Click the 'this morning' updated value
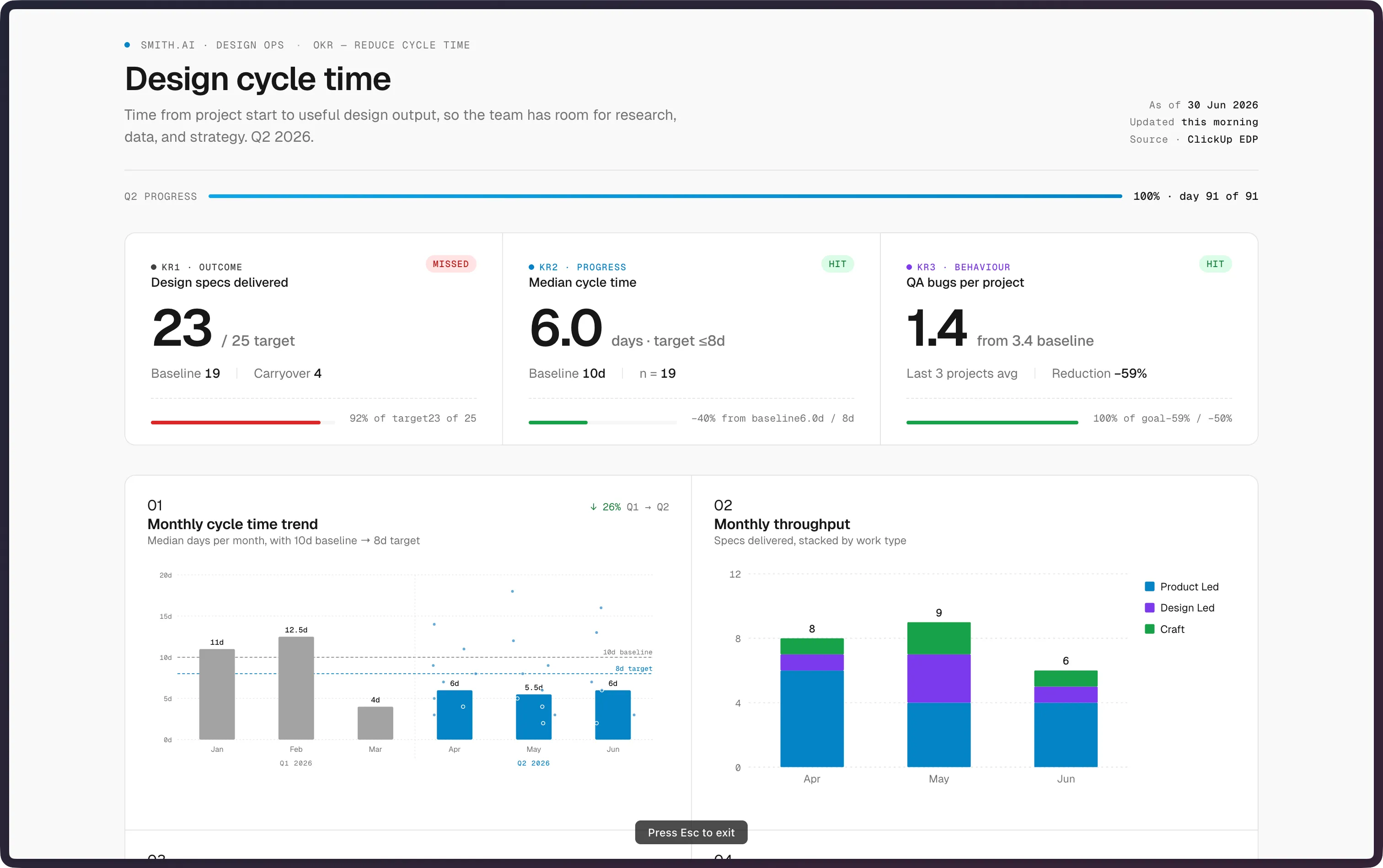1383x868 pixels. coord(1220,122)
